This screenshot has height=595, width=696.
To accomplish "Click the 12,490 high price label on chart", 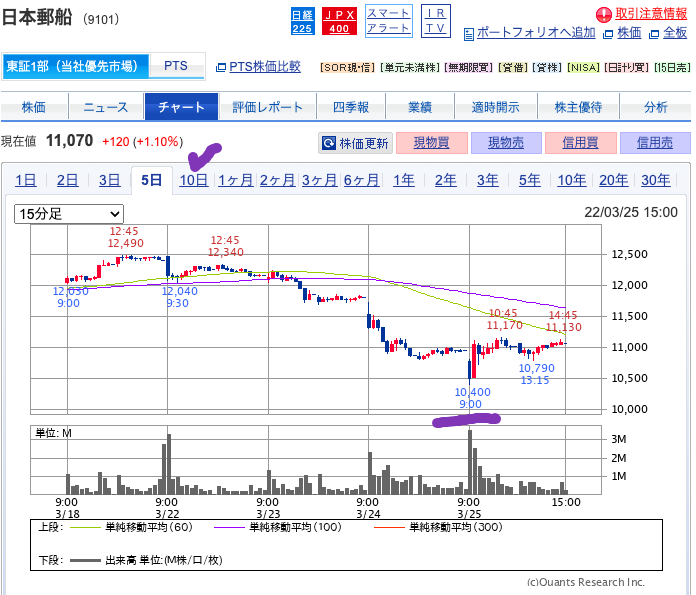I will pyautogui.click(x=126, y=243).
